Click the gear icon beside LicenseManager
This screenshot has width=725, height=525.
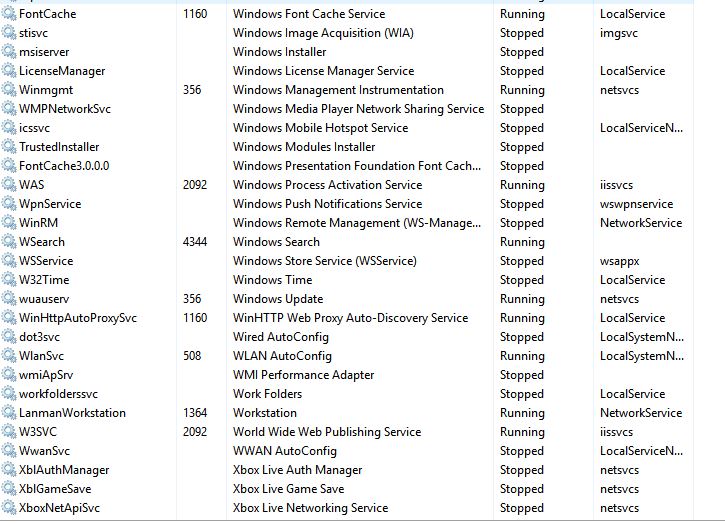pos(9,71)
